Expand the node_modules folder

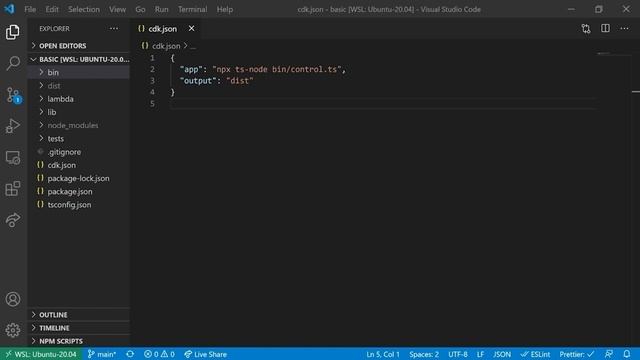click(79, 125)
